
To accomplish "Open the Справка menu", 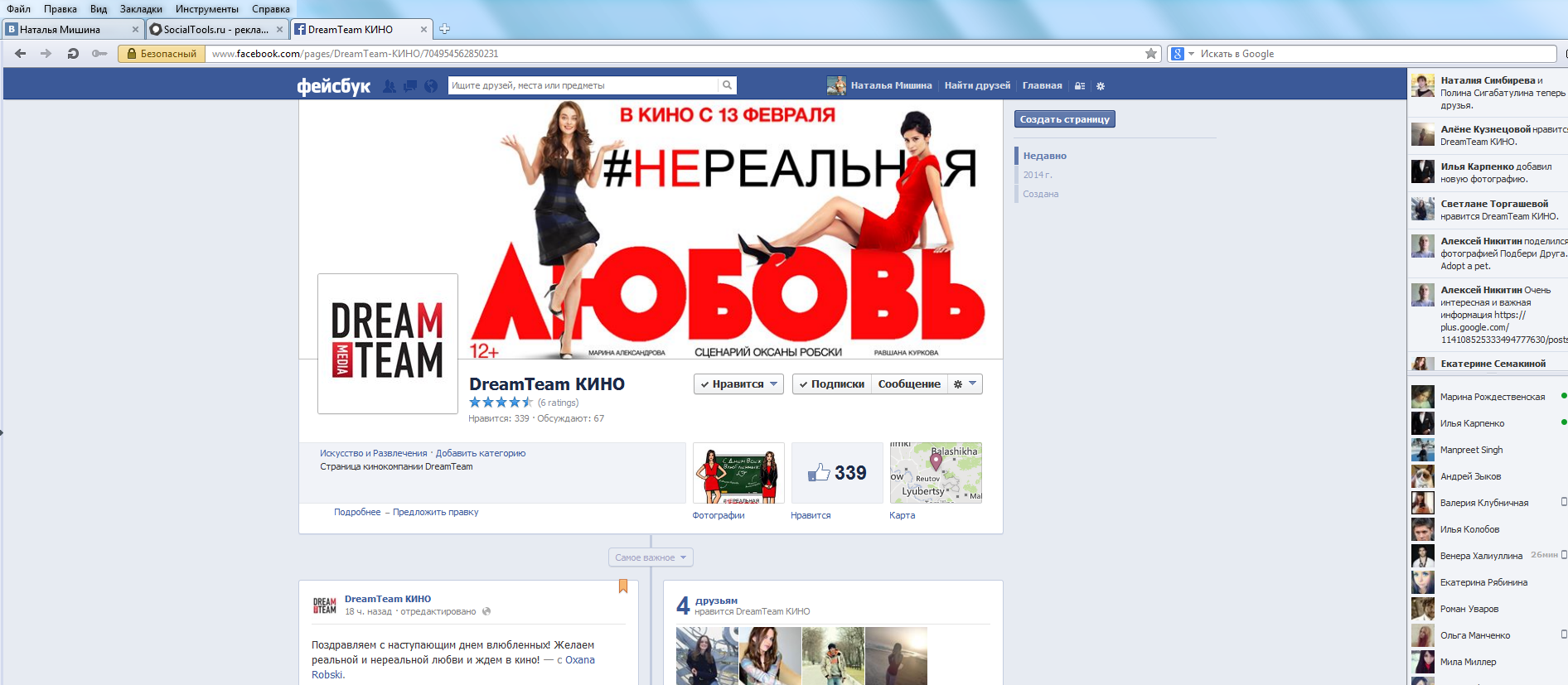I will click(x=271, y=9).
